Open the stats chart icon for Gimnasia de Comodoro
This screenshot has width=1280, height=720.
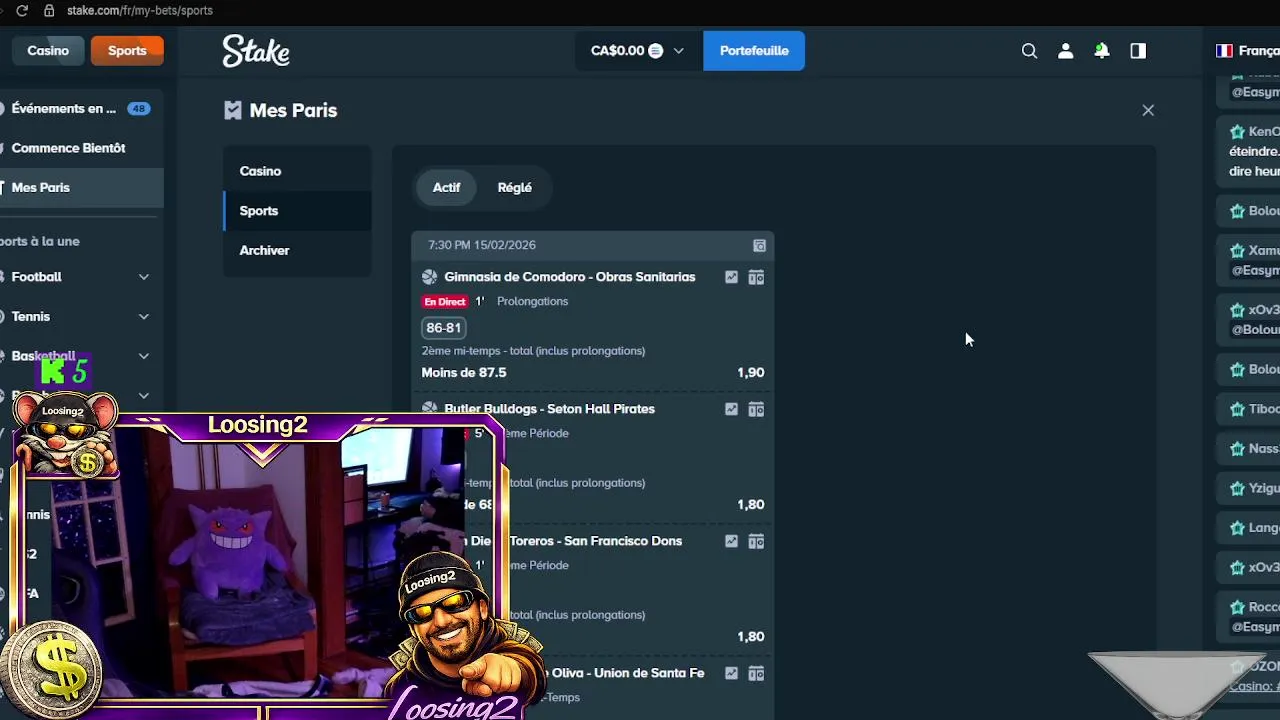tap(731, 277)
